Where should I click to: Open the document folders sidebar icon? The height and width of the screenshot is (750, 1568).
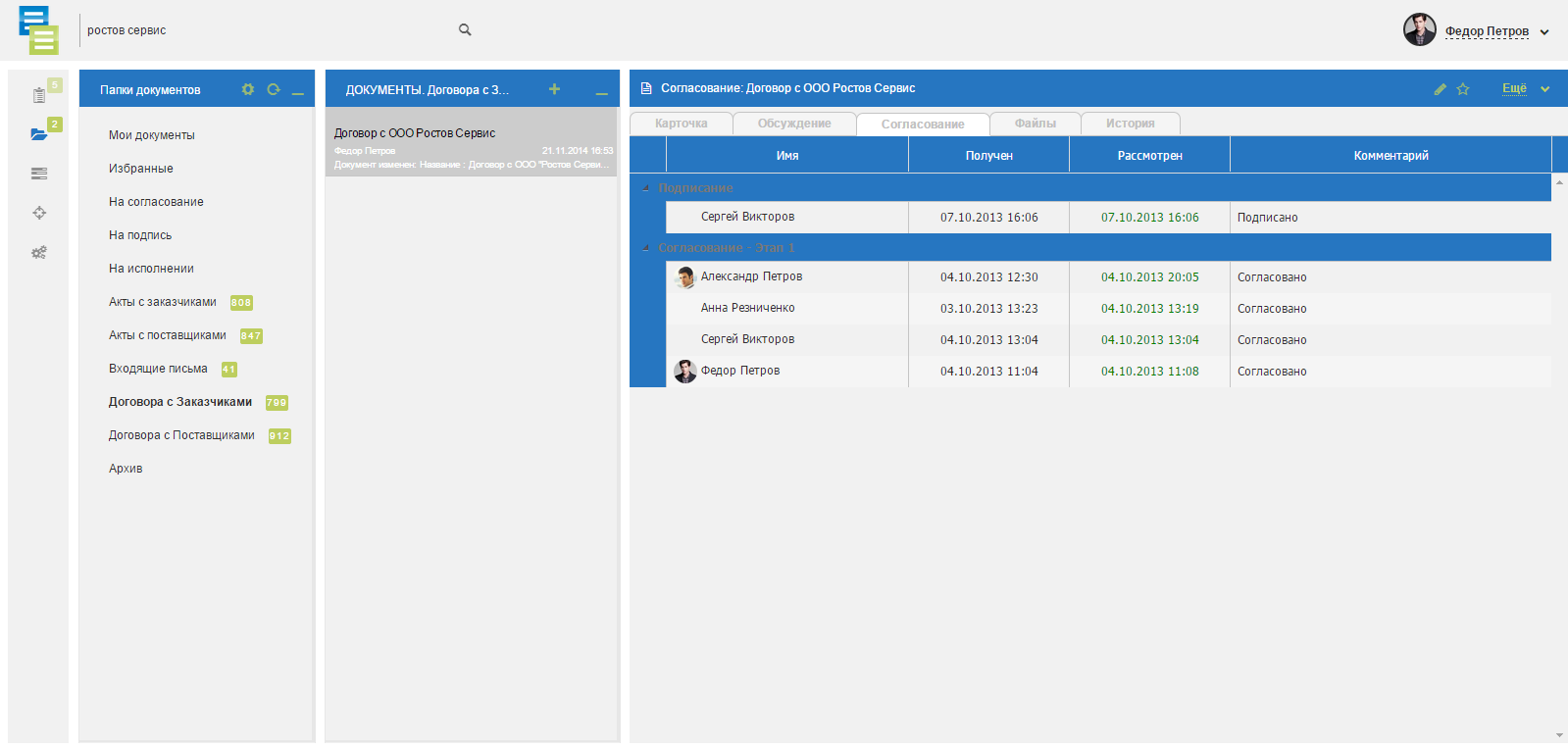coord(39,134)
